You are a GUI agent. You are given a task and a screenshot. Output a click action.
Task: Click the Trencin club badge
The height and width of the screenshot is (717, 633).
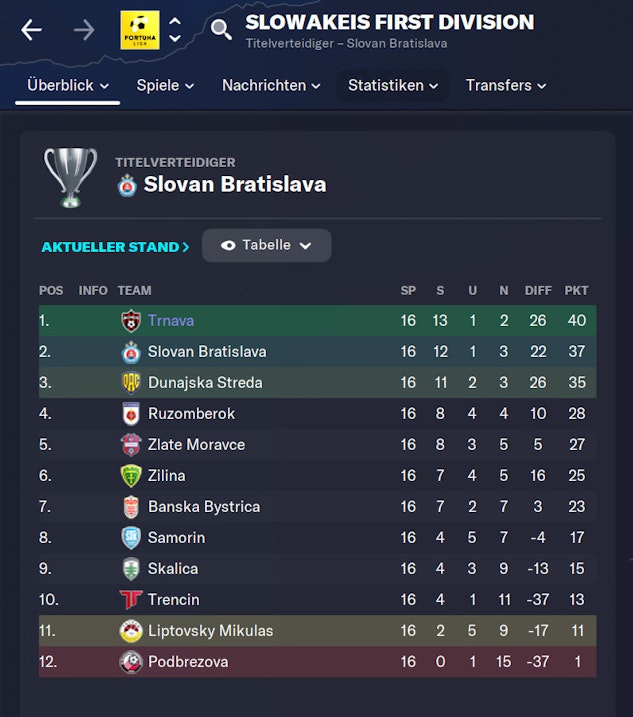click(130, 600)
